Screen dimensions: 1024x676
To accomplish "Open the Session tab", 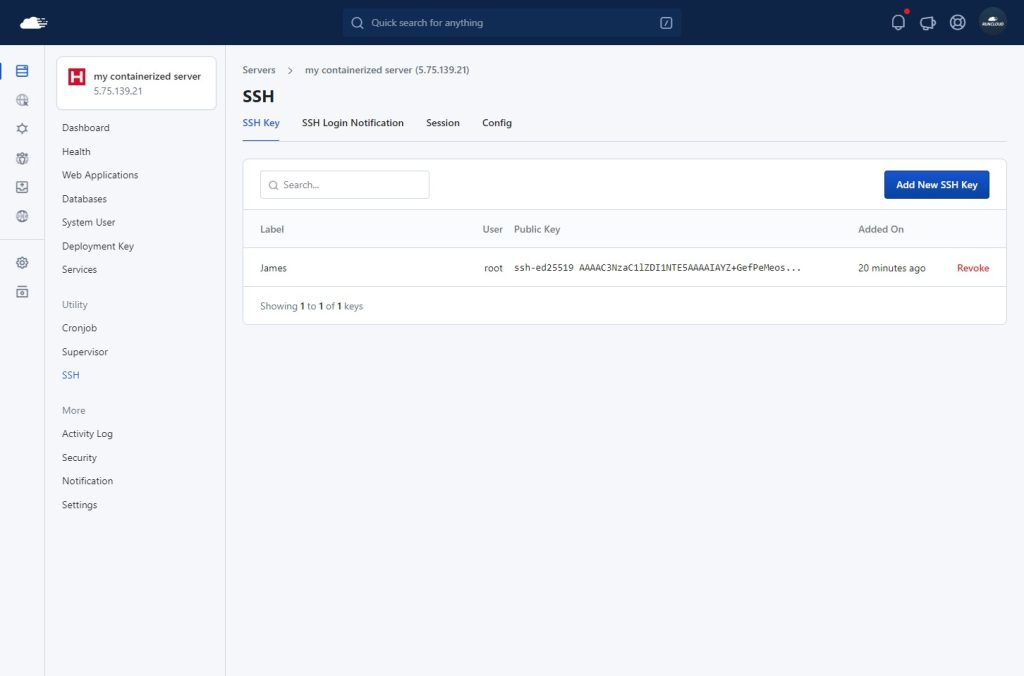I will click(443, 123).
